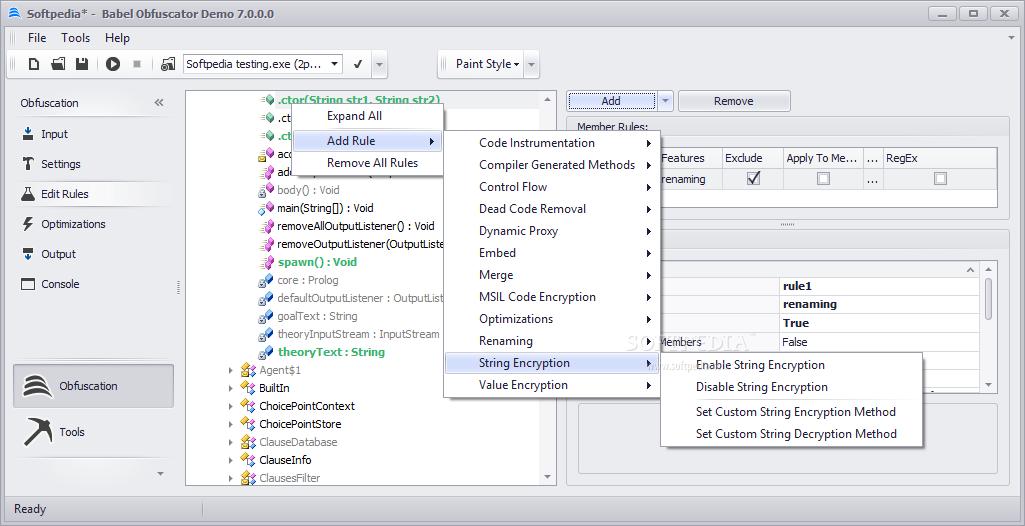Click the method icon next to main(String[])

pos(266,209)
